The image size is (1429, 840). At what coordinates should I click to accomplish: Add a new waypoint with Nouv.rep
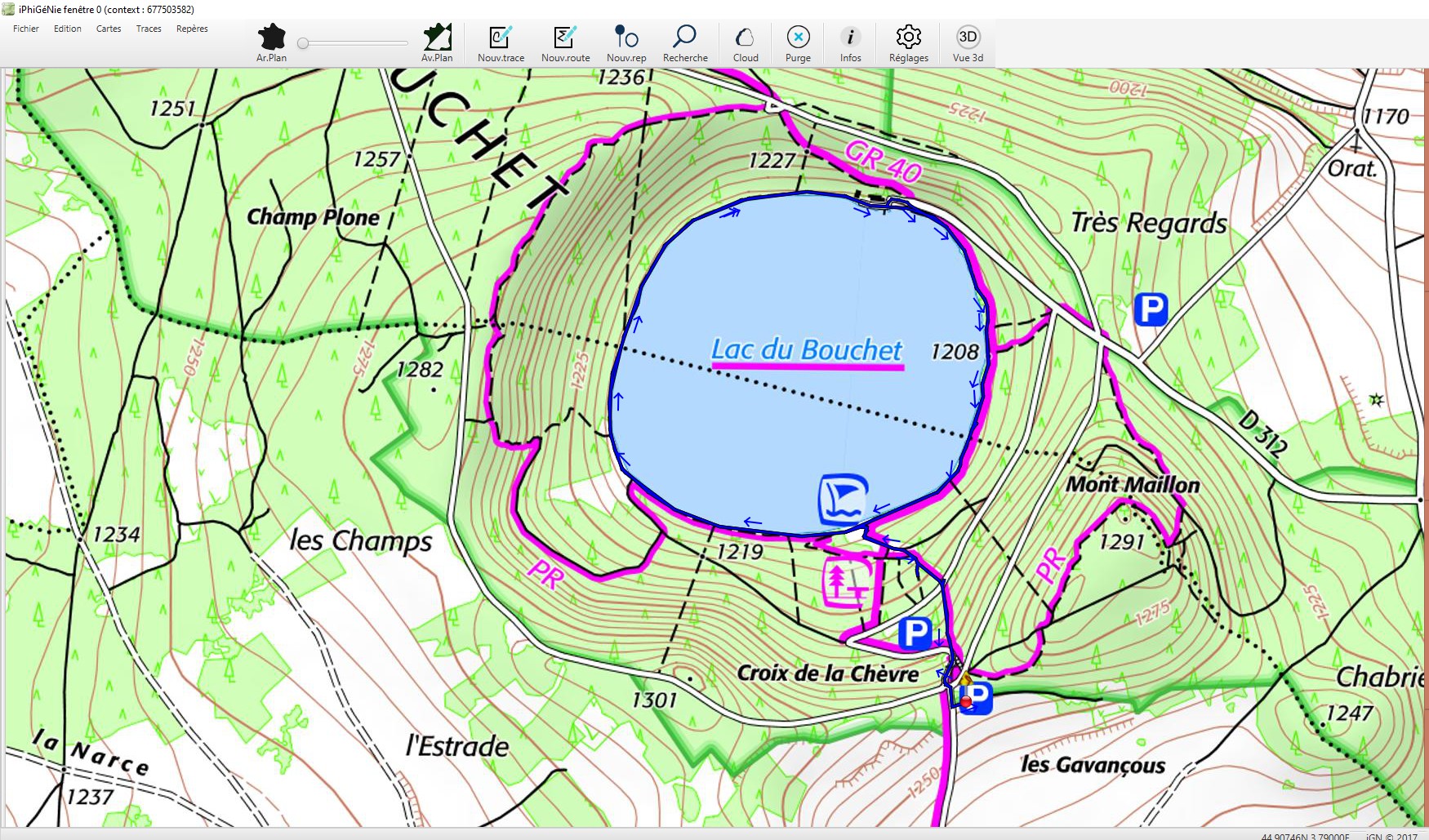pos(626,38)
